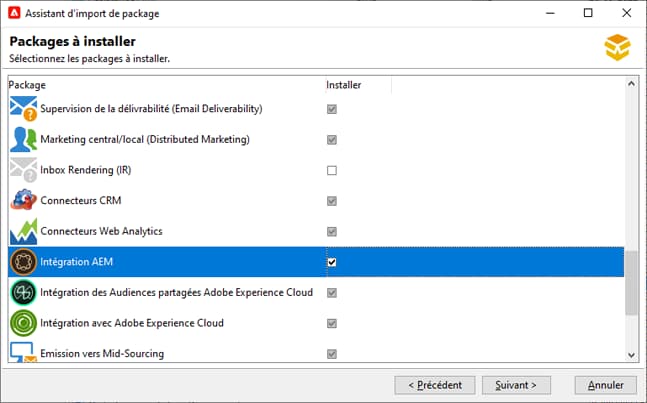Enable install checkbox for Inbox Rendering (IR)
The image size is (647, 403).
(x=332, y=170)
